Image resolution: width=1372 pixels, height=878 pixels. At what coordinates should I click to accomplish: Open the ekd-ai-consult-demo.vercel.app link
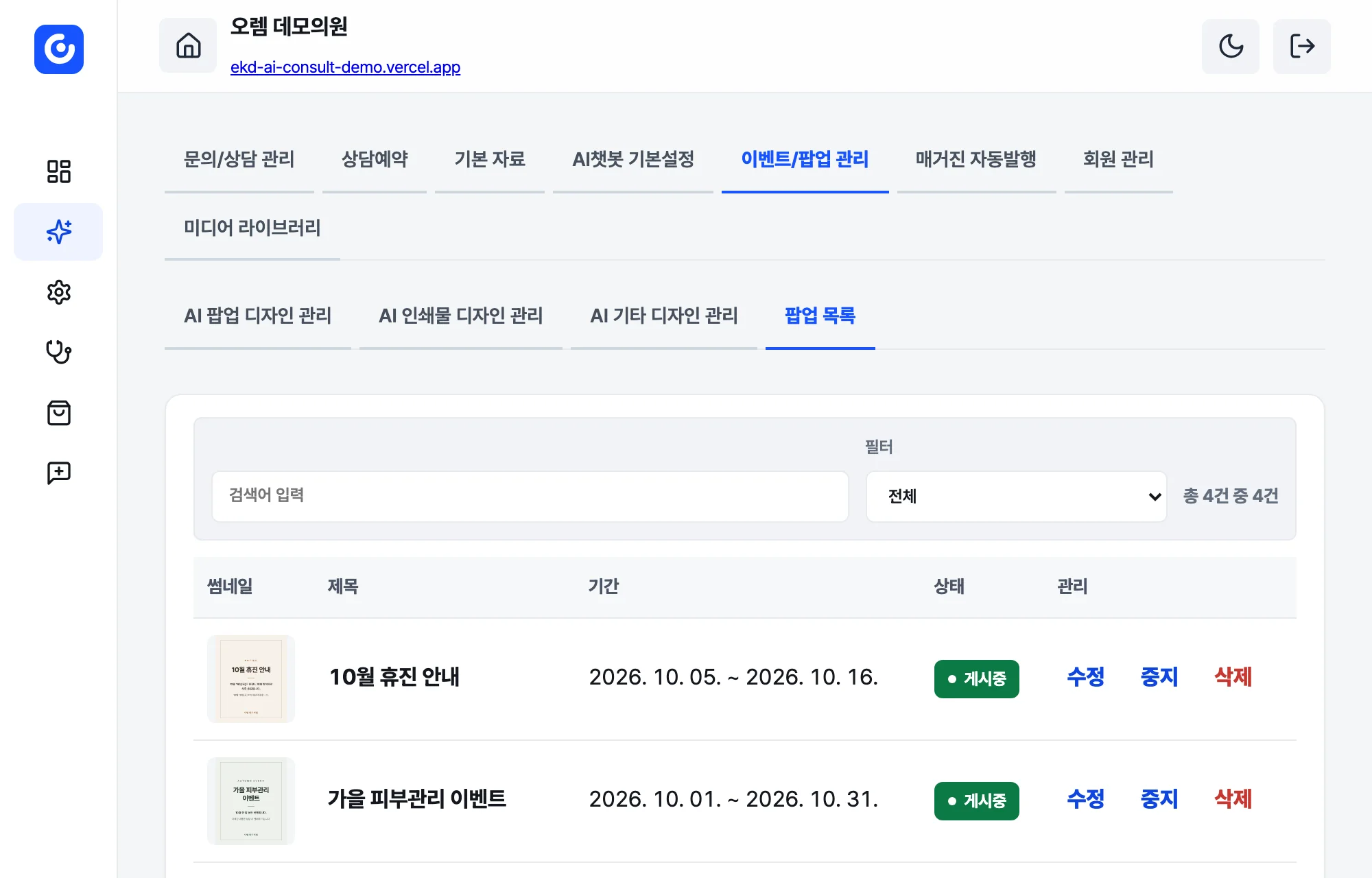tap(345, 67)
